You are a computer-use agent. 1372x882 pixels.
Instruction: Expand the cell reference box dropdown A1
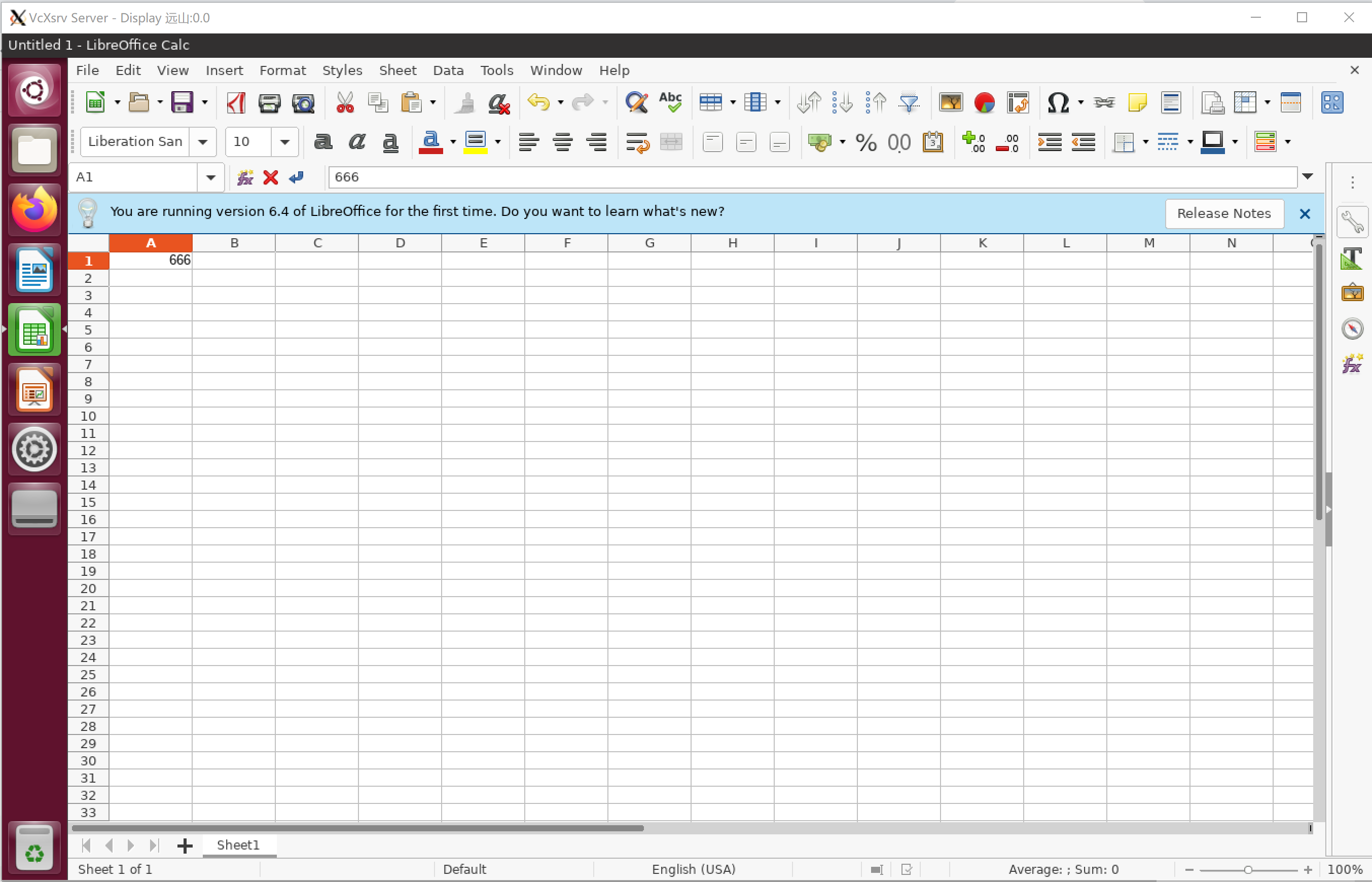[x=211, y=177]
